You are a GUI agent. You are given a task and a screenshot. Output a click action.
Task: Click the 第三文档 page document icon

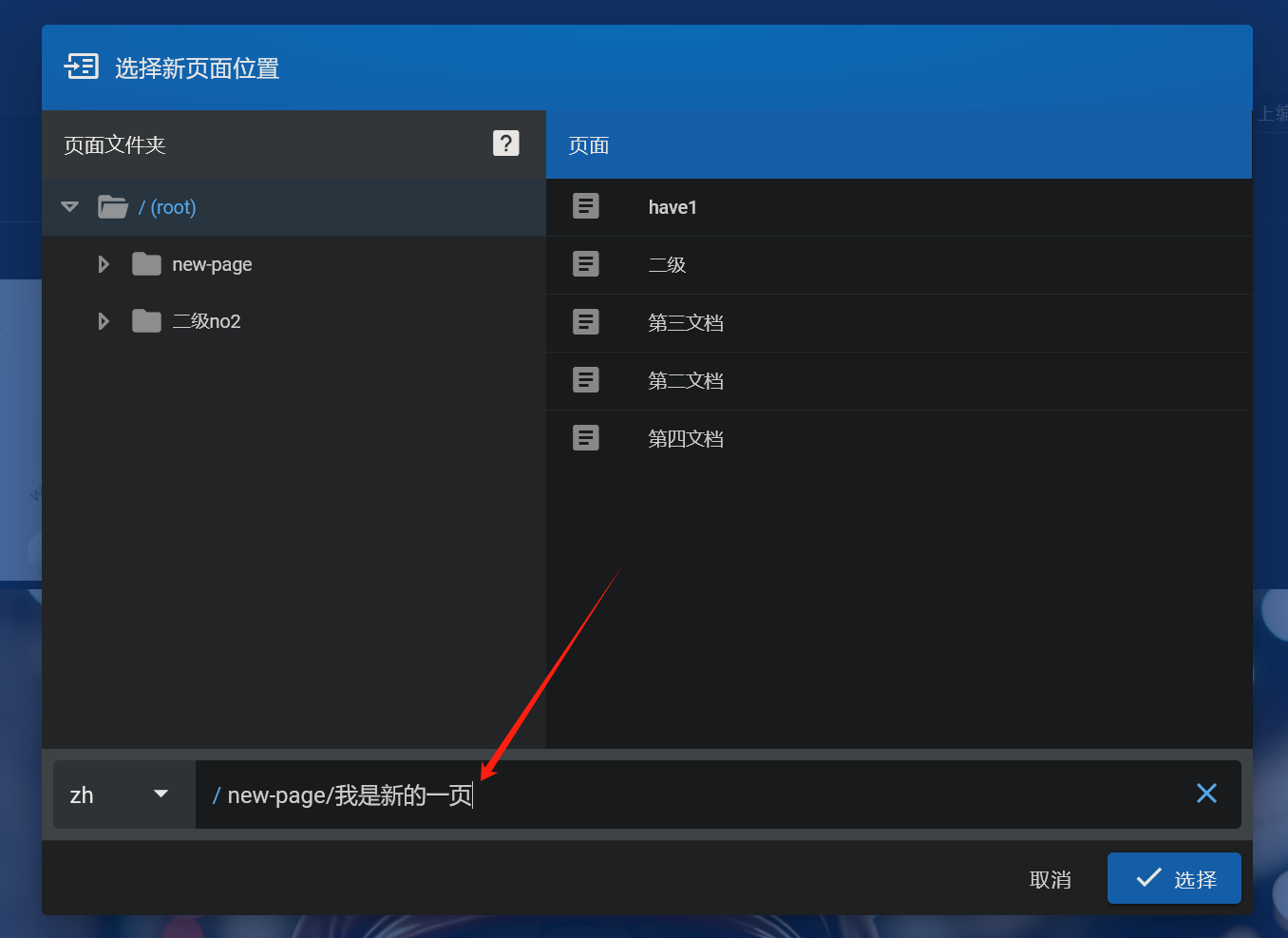[586, 322]
